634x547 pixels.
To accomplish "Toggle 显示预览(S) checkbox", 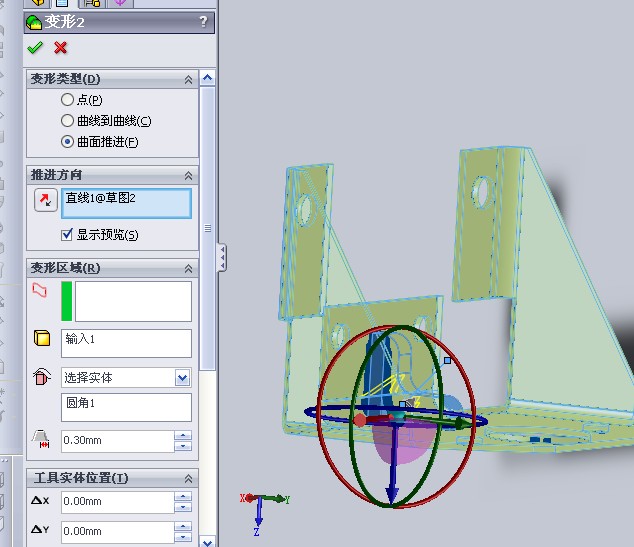I will [67, 234].
